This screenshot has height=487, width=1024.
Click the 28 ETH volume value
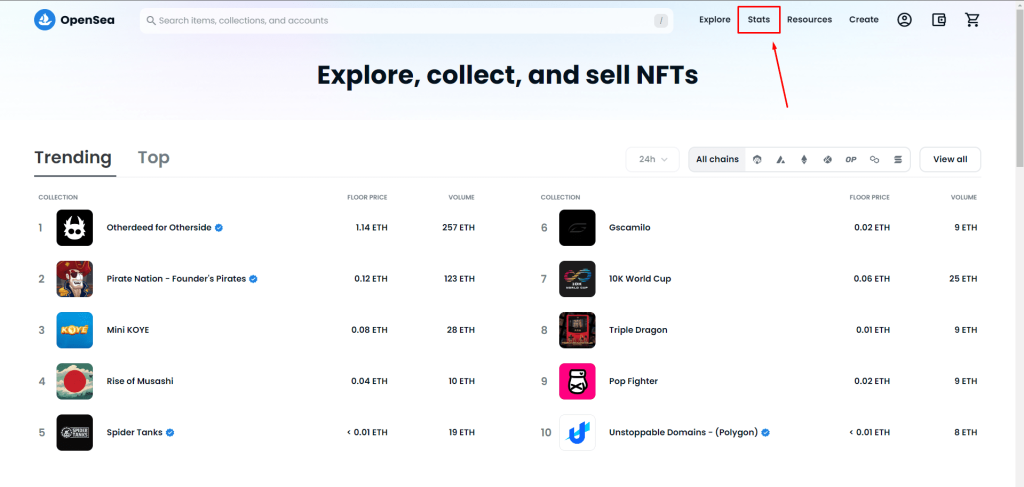tap(461, 330)
